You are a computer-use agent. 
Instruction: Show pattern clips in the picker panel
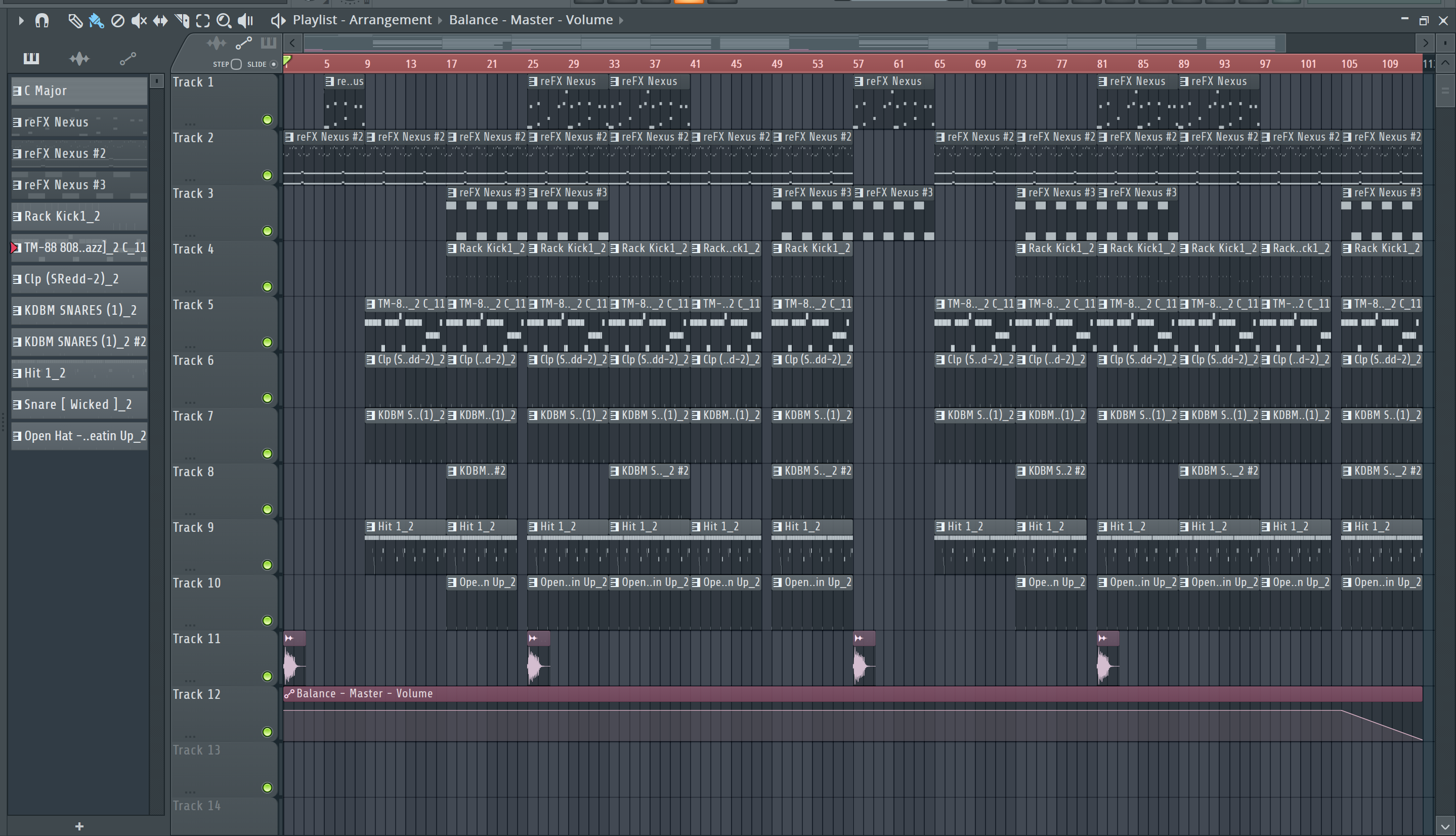click(x=31, y=58)
